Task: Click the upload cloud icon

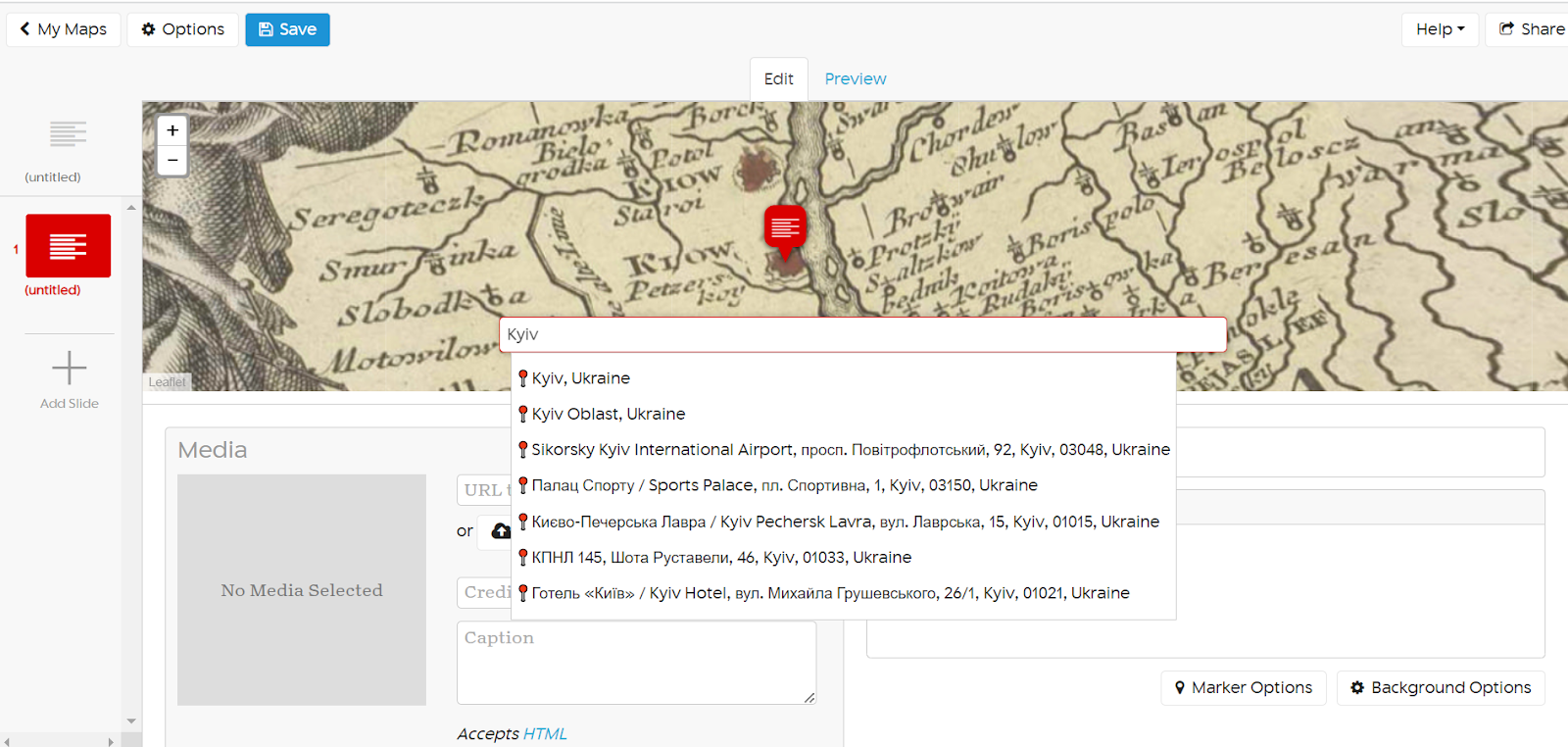Action: [501, 530]
